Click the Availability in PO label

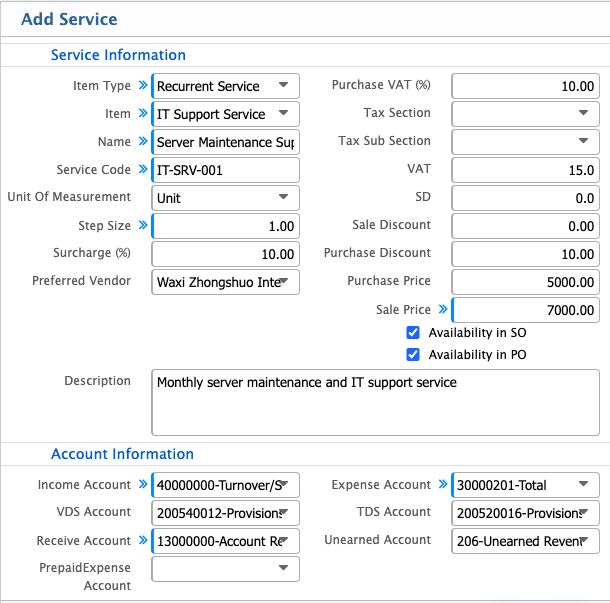tap(477, 354)
